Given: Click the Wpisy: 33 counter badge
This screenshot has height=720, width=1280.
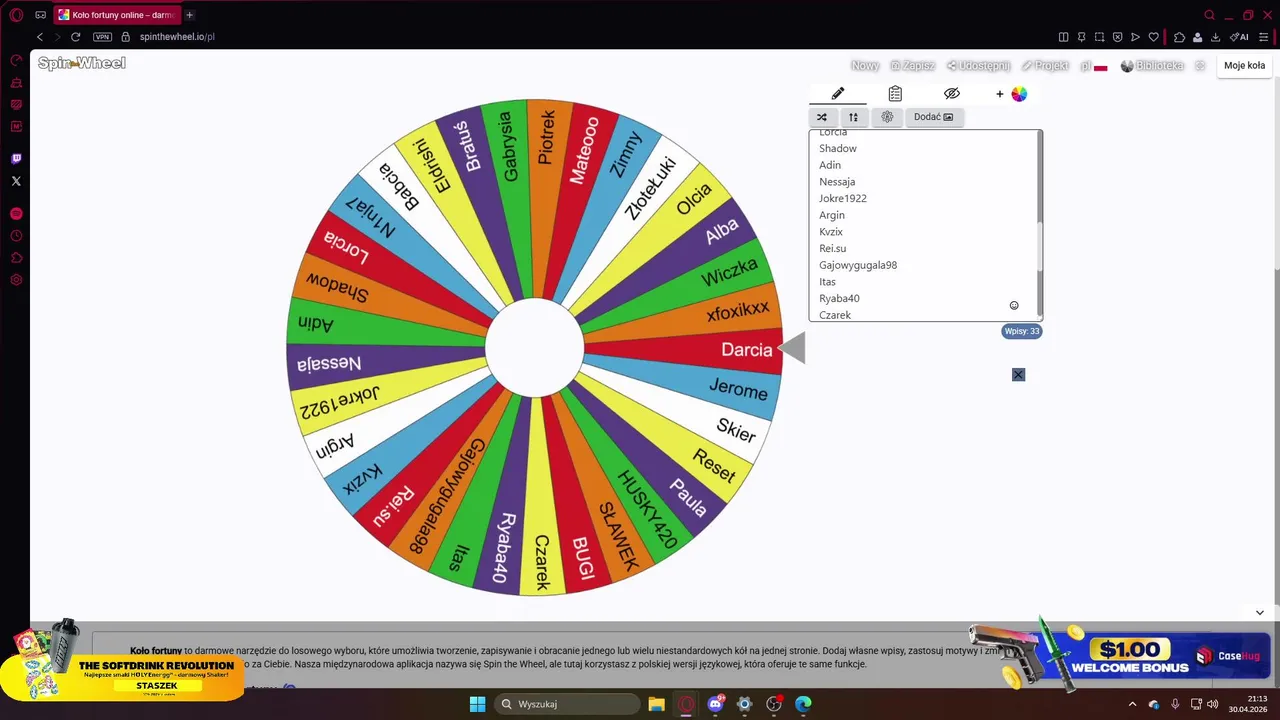Looking at the screenshot, I should pos(1022,331).
